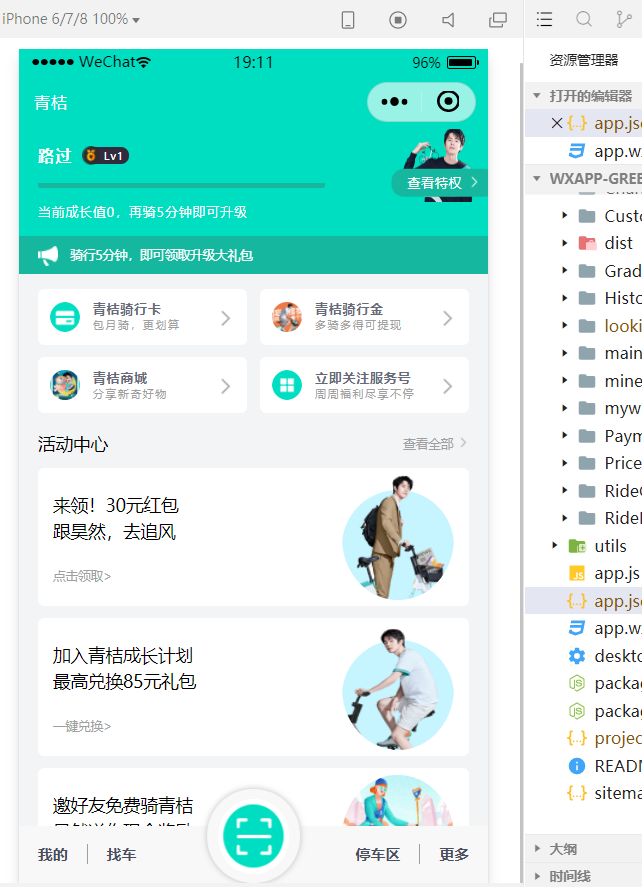
Task: Expand the Grad folder
Action: pyautogui.click(x=565, y=270)
